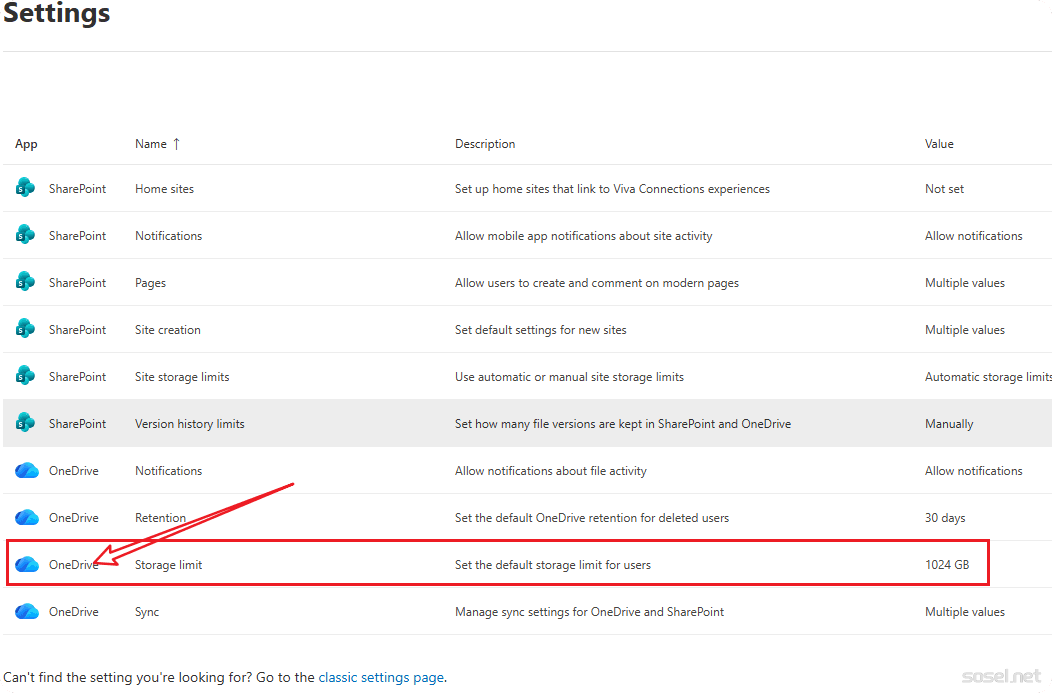Open SharePoint Notifications setting
The width and height of the screenshot is (1052, 693).
pos(168,236)
